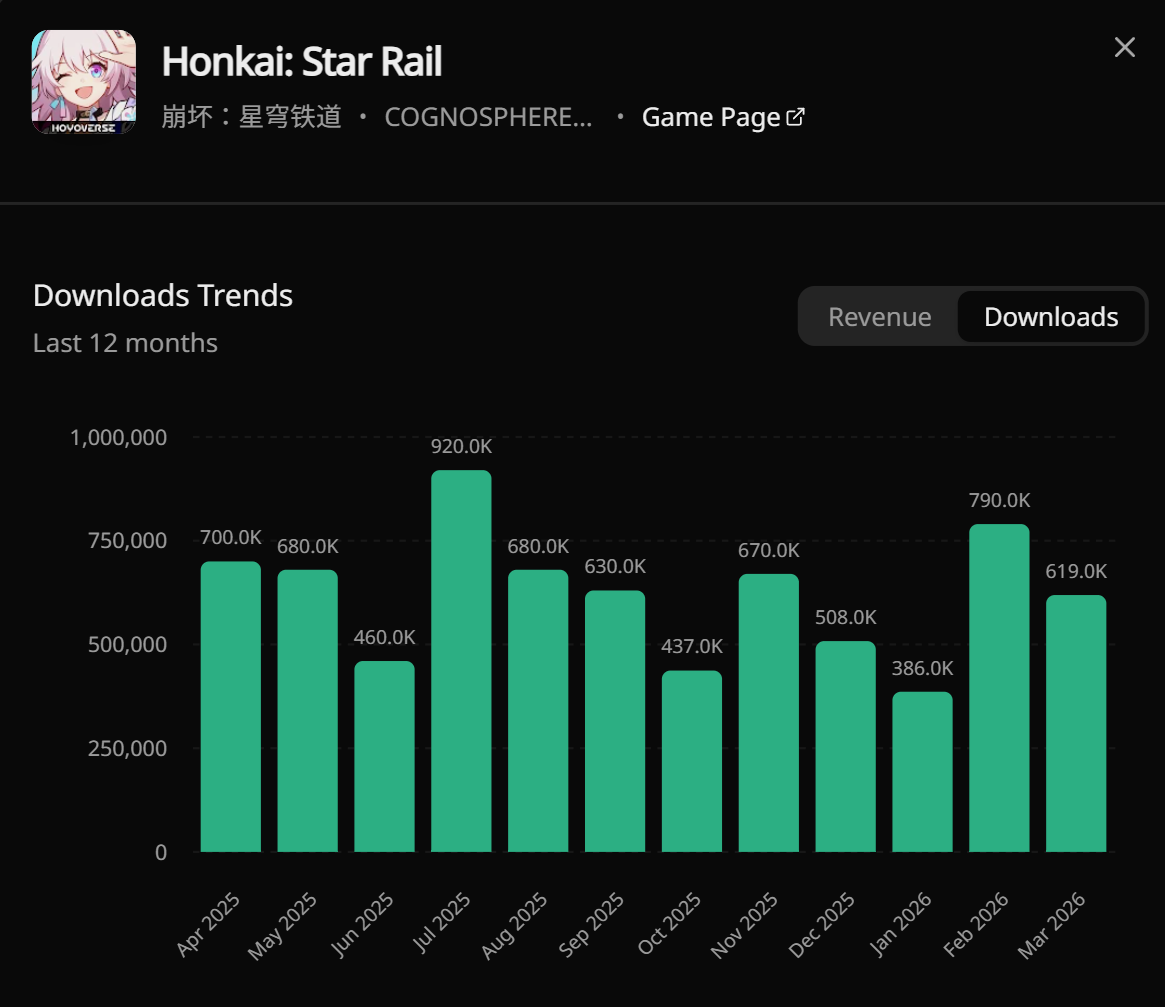Screen dimensions: 1165x1007
Task: Select the Feb 2026 bar
Action: (x=999, y=688)
